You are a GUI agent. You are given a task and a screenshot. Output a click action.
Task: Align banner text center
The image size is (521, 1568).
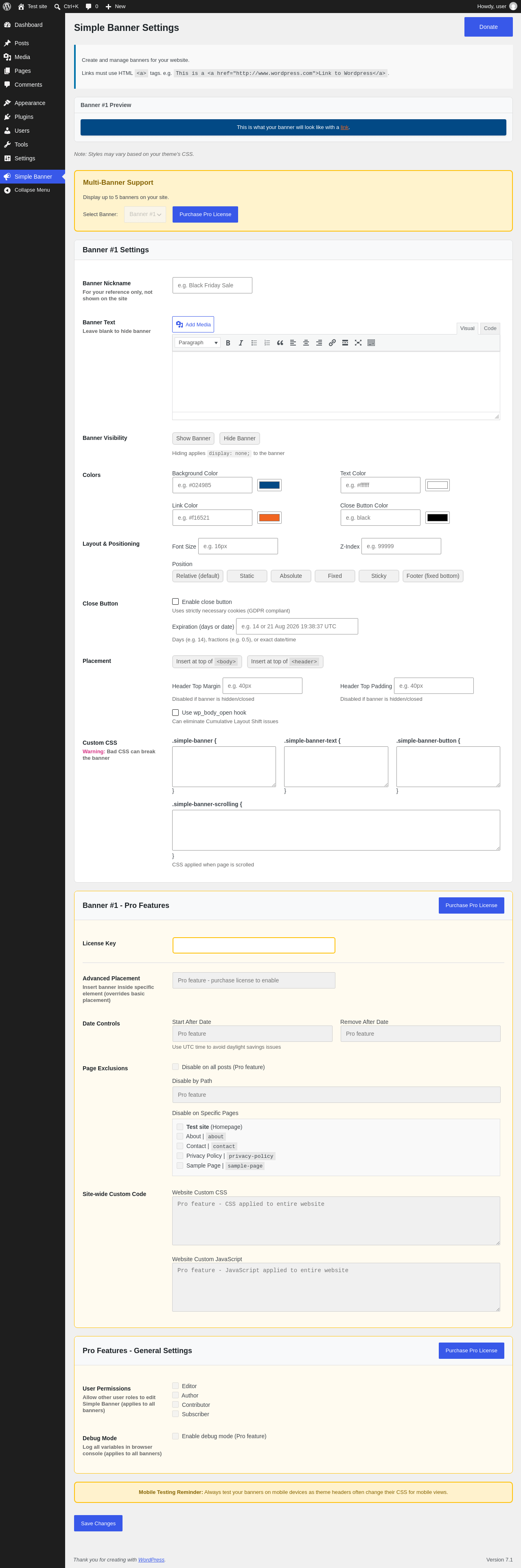pyautogui.click(x=306, y=343)
